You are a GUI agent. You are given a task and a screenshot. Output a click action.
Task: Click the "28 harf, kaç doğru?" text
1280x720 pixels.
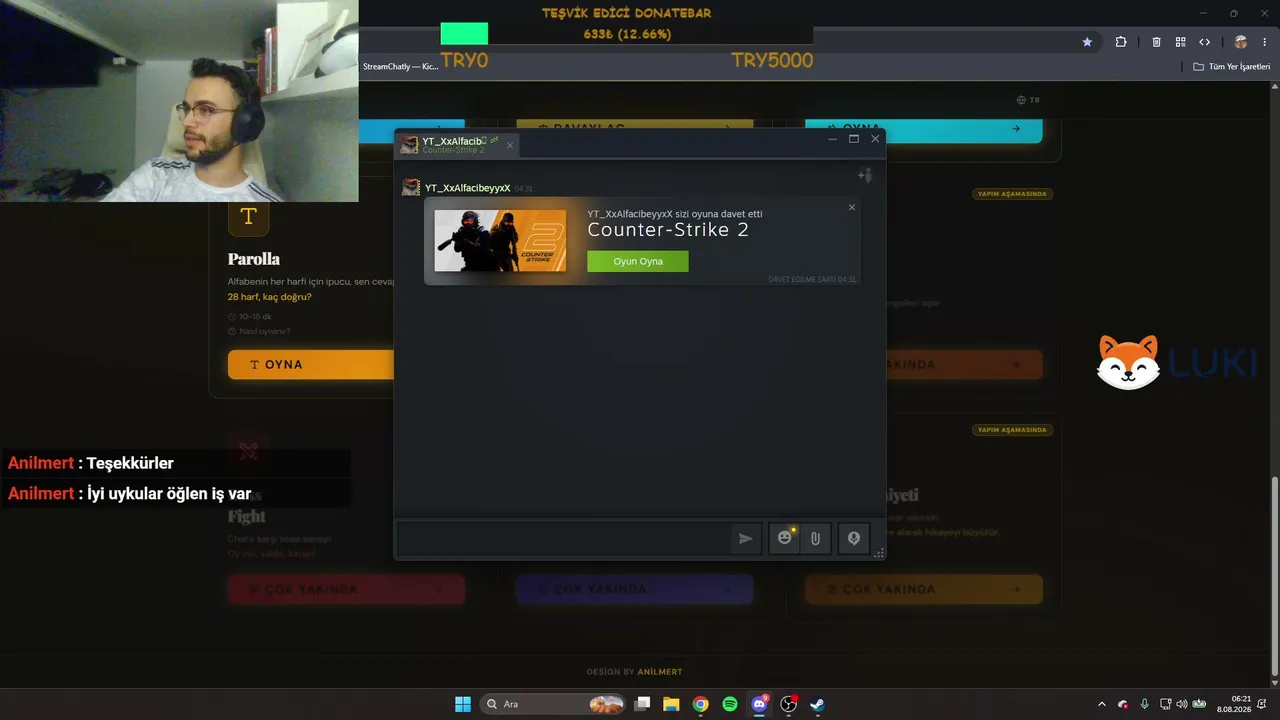270,297
